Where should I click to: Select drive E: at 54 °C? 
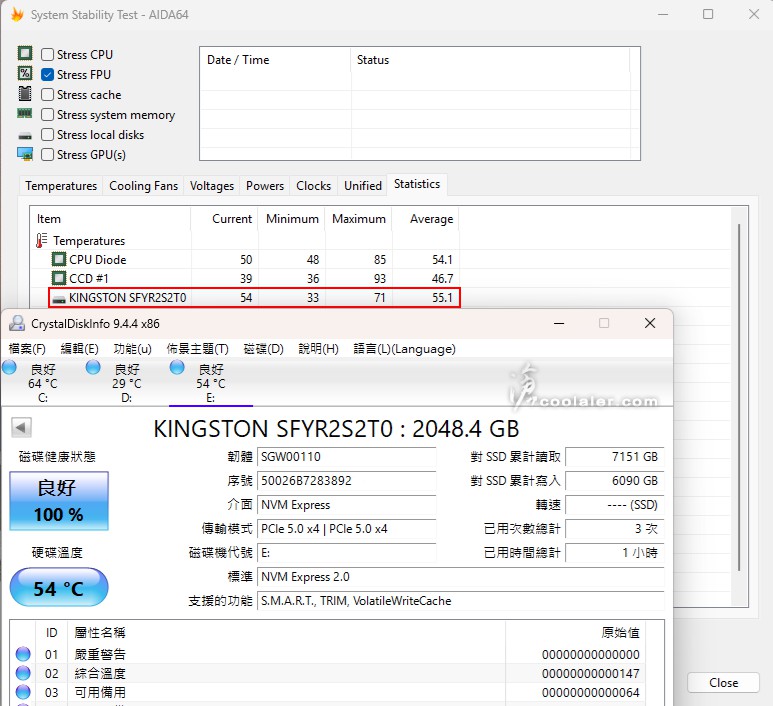(x=211, y=383)
